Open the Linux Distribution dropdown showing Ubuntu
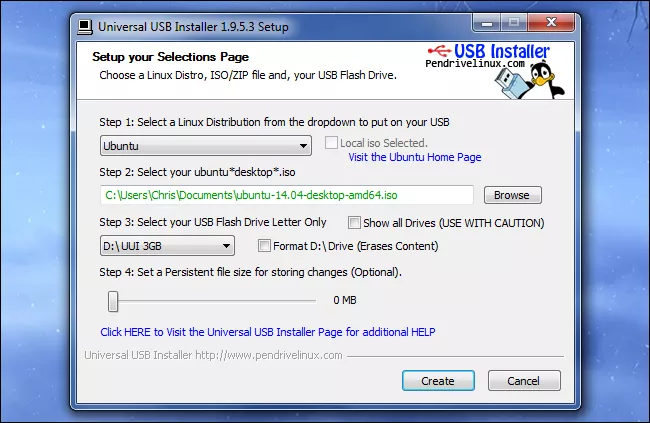Screen dimensions: 650x423 click(x=206, y=146)
